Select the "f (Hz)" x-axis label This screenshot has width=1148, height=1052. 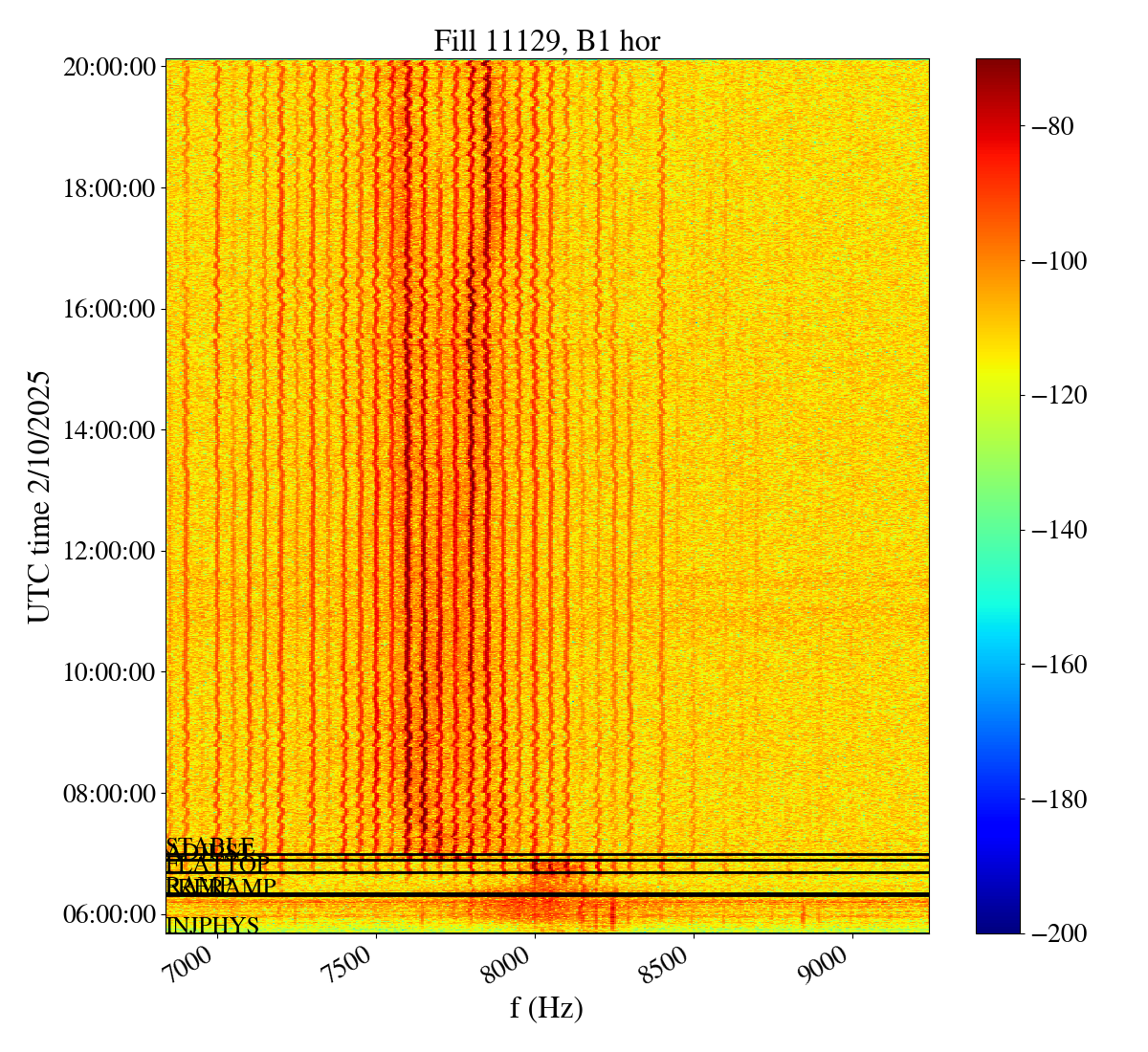click(x=546, y=1007)
